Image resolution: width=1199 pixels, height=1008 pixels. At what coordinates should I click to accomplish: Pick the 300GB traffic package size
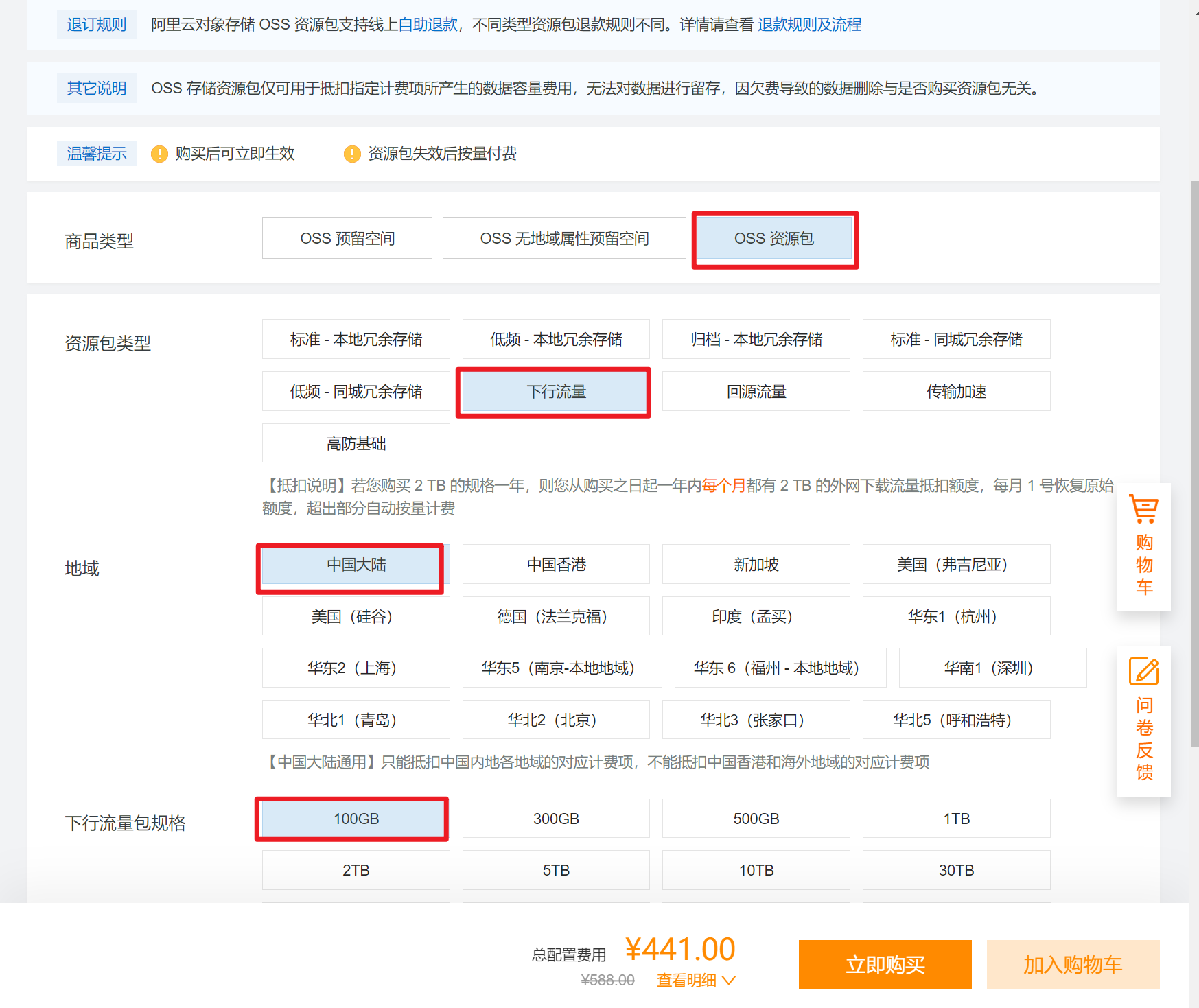(x=556, y=819)
